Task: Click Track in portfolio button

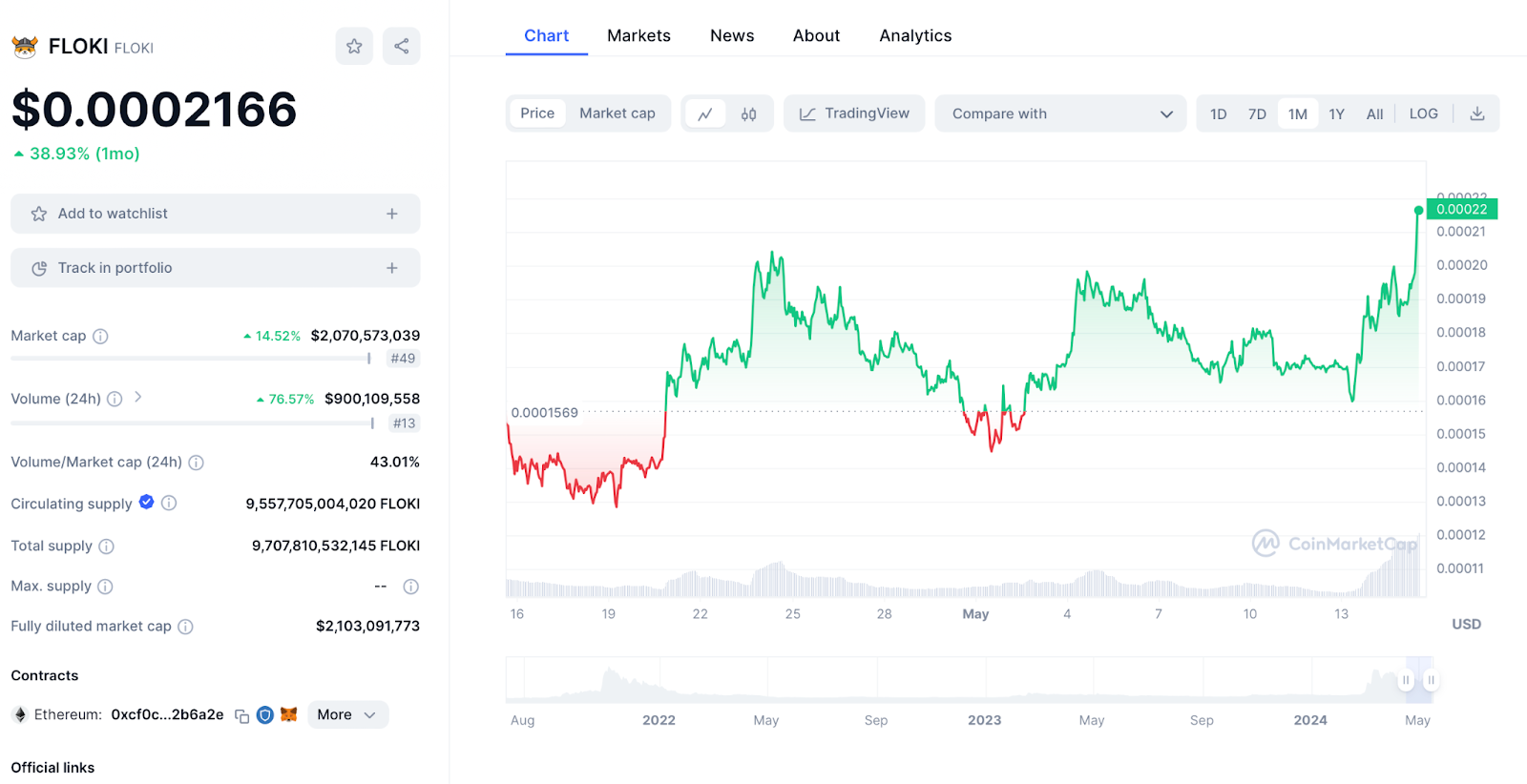Action: click(216, 268)
